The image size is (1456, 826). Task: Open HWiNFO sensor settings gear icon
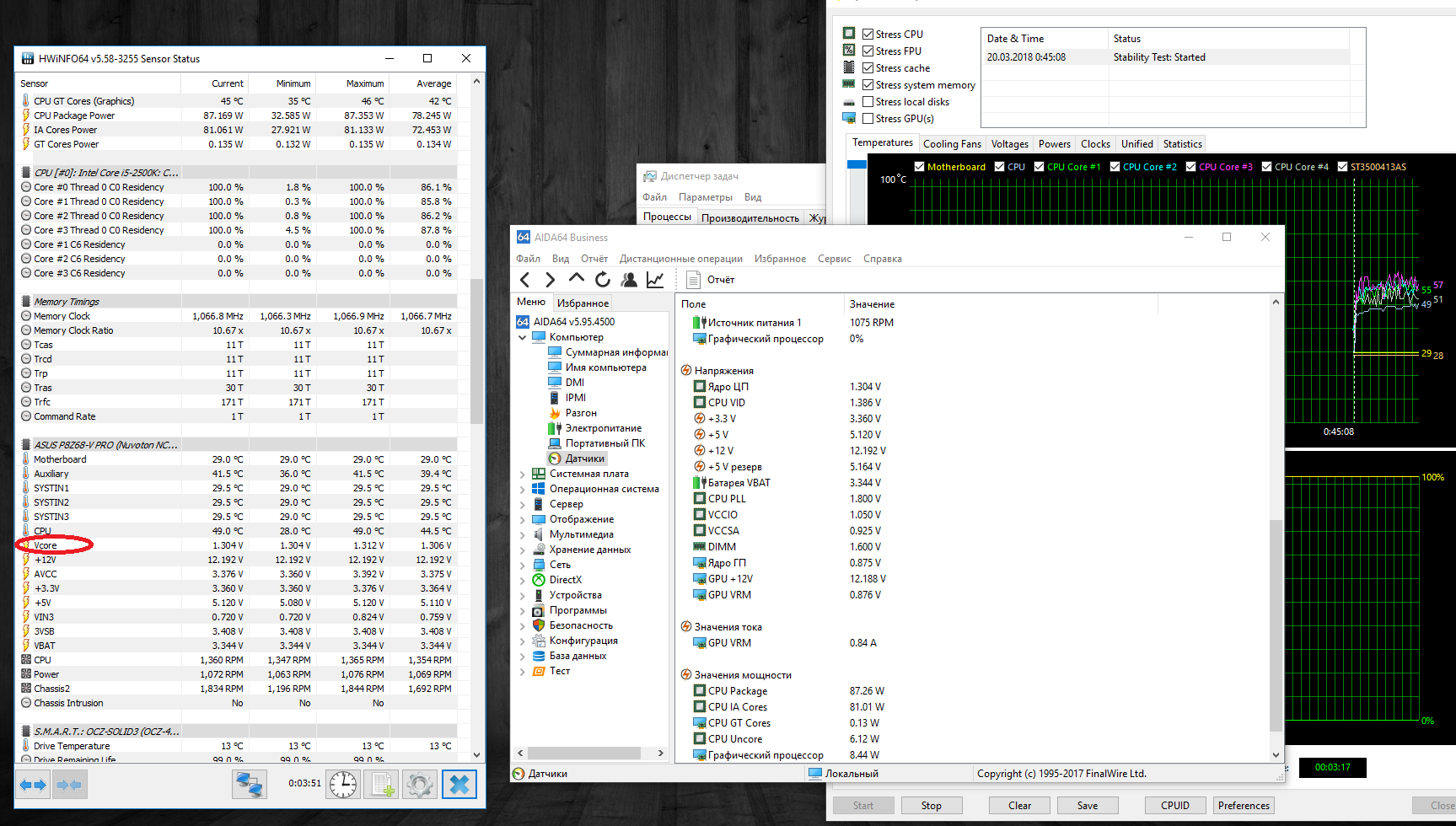[419, 785]
